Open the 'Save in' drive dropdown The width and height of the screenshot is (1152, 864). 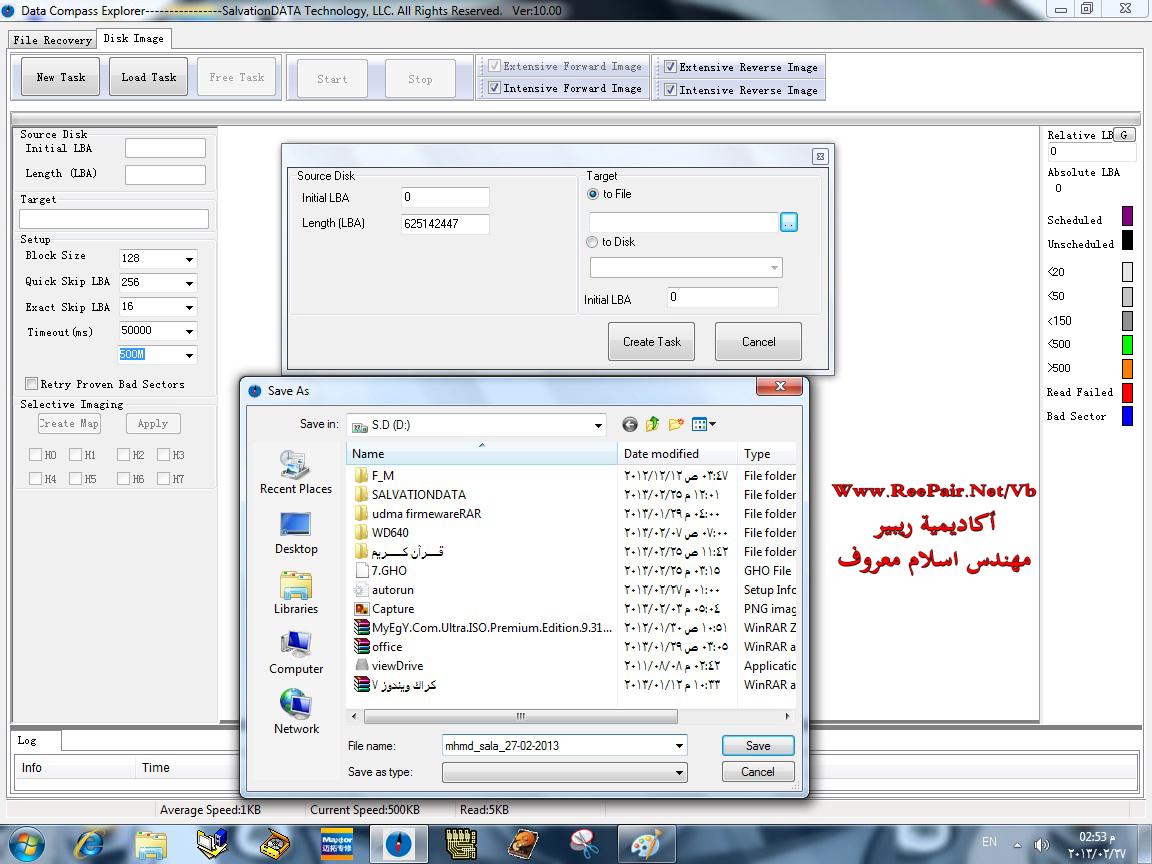(x=598, y=425)
